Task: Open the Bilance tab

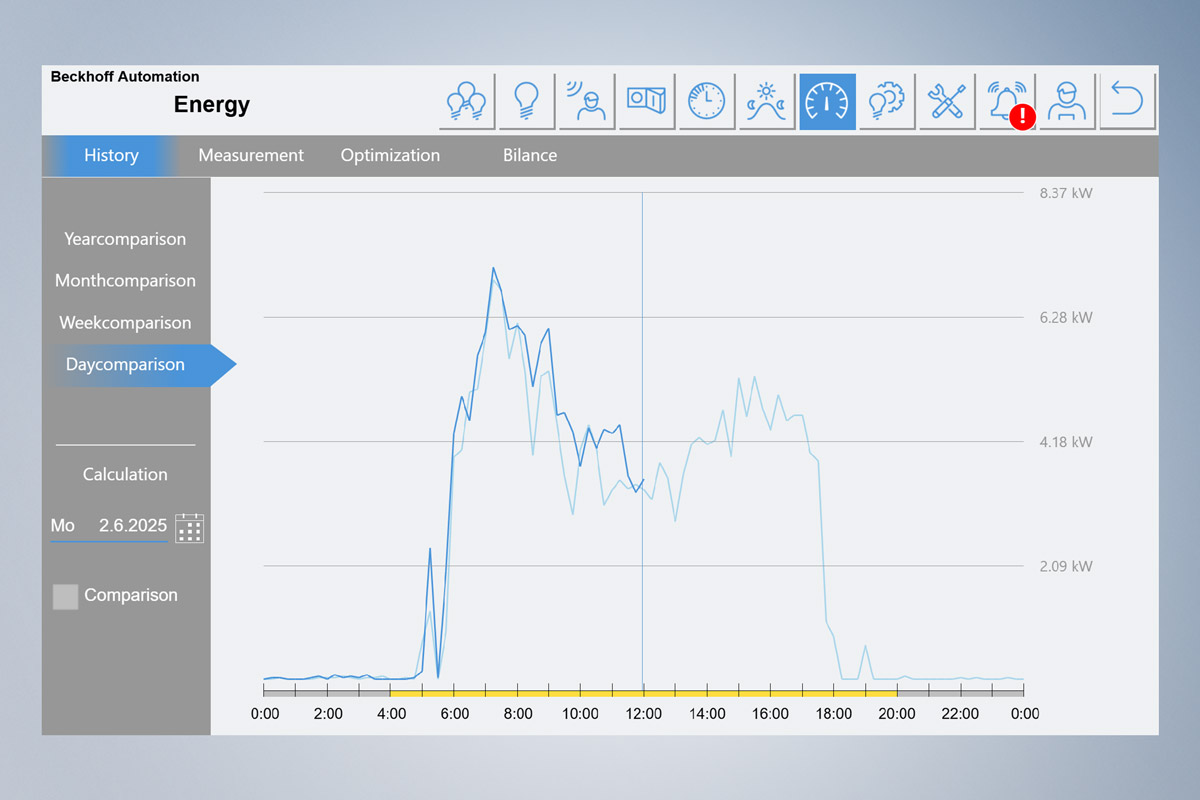Action: point(530,155)
